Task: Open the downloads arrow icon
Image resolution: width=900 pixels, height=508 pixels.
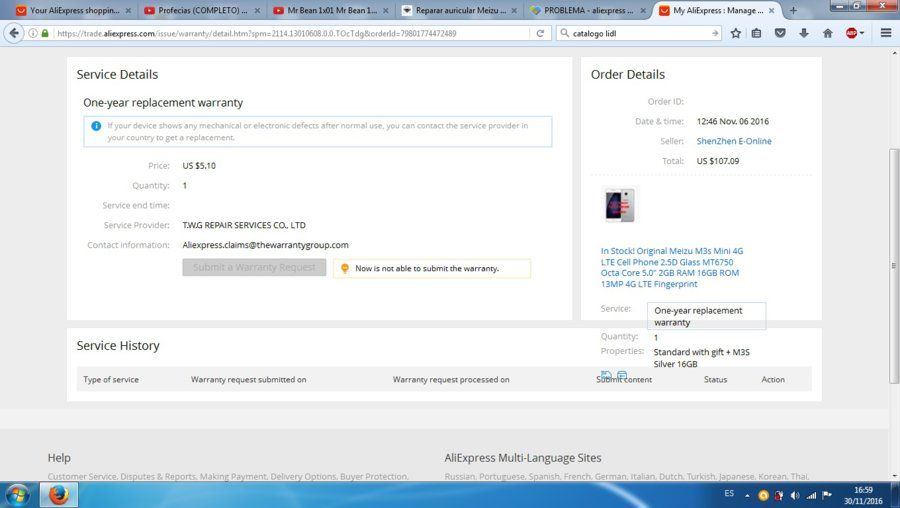Action: (x=804, y=33)
